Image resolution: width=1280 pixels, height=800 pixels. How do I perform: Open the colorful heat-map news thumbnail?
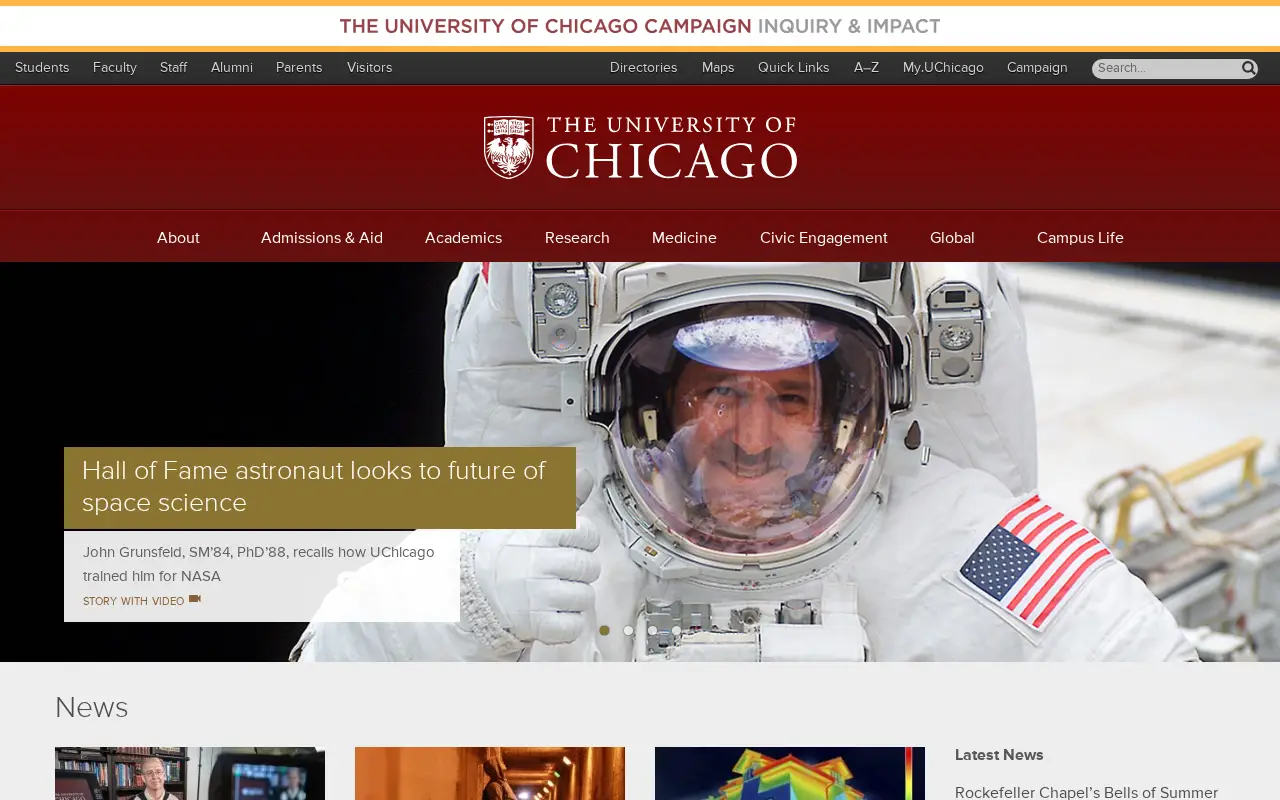click(x=790, y=773)
